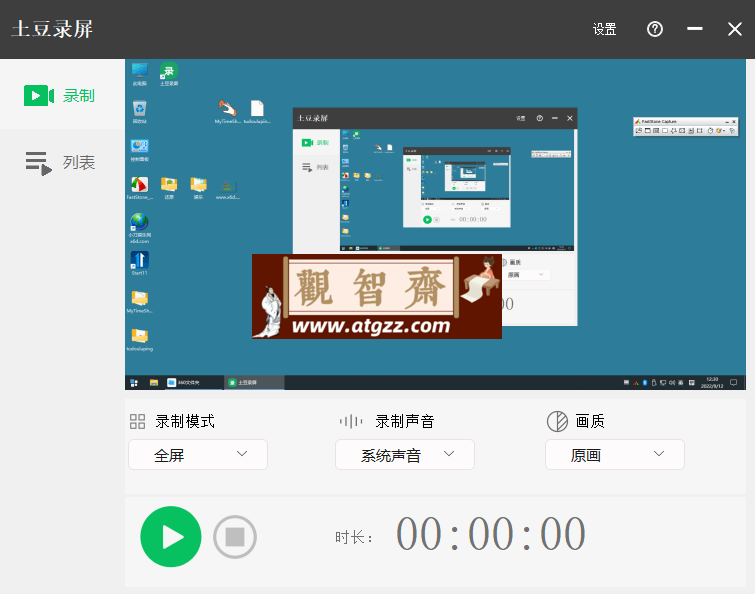Screen dimensions: 755x594
Task: Click the 画质 label text
Action: pos(590,422)
